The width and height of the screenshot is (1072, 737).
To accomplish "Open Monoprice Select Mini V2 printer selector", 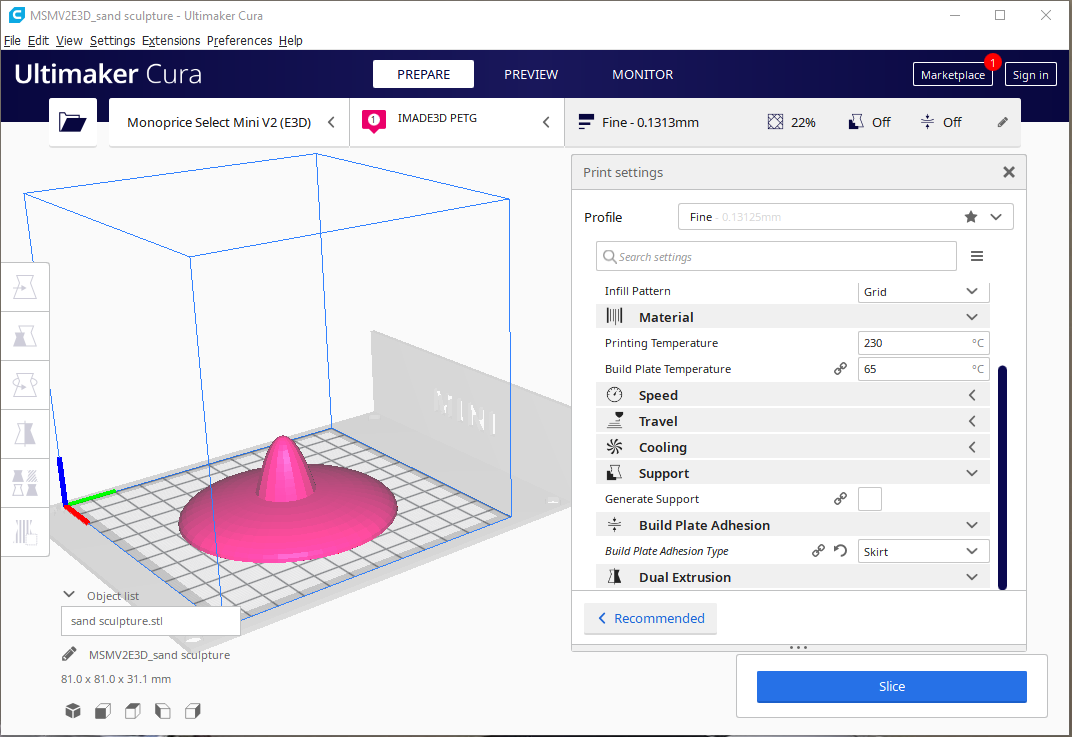I will tap(229, 122).
